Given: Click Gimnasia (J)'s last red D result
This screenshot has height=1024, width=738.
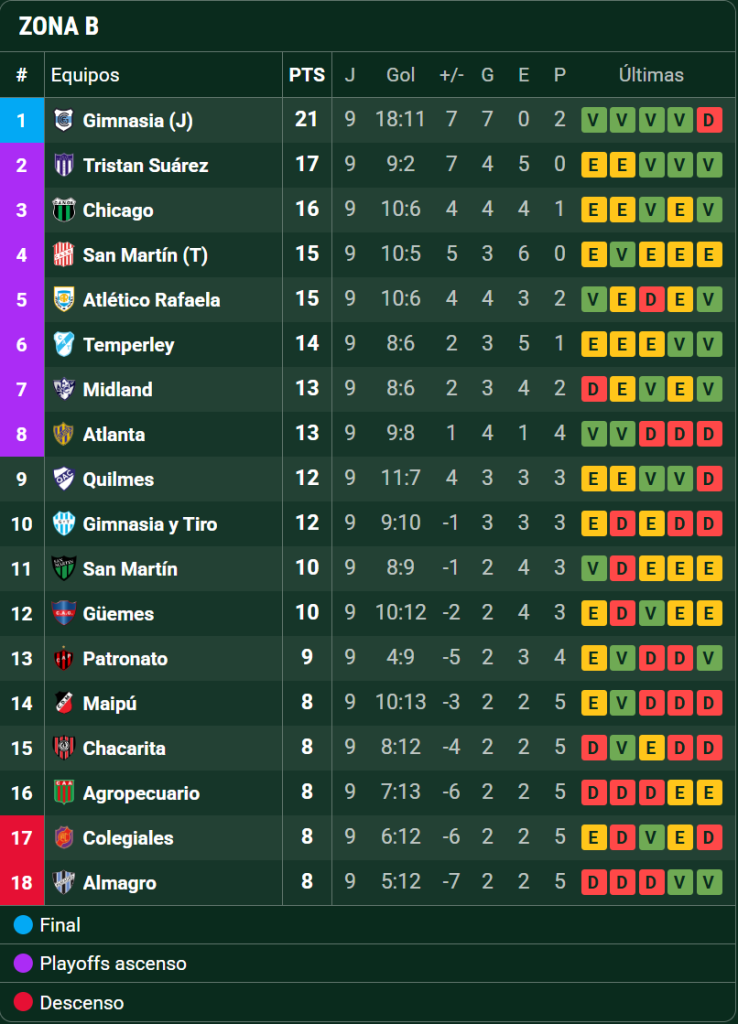Looking at the screenshot, I should click(709, 120).
